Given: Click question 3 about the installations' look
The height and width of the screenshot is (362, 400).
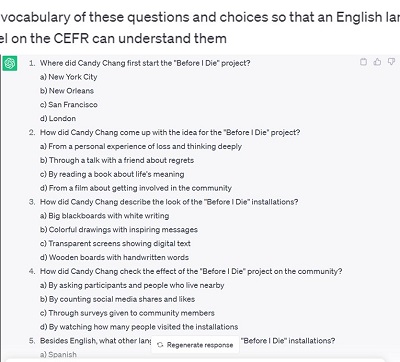Looking at the screenshot, I should pyautogui.click(x=169, y=202).
